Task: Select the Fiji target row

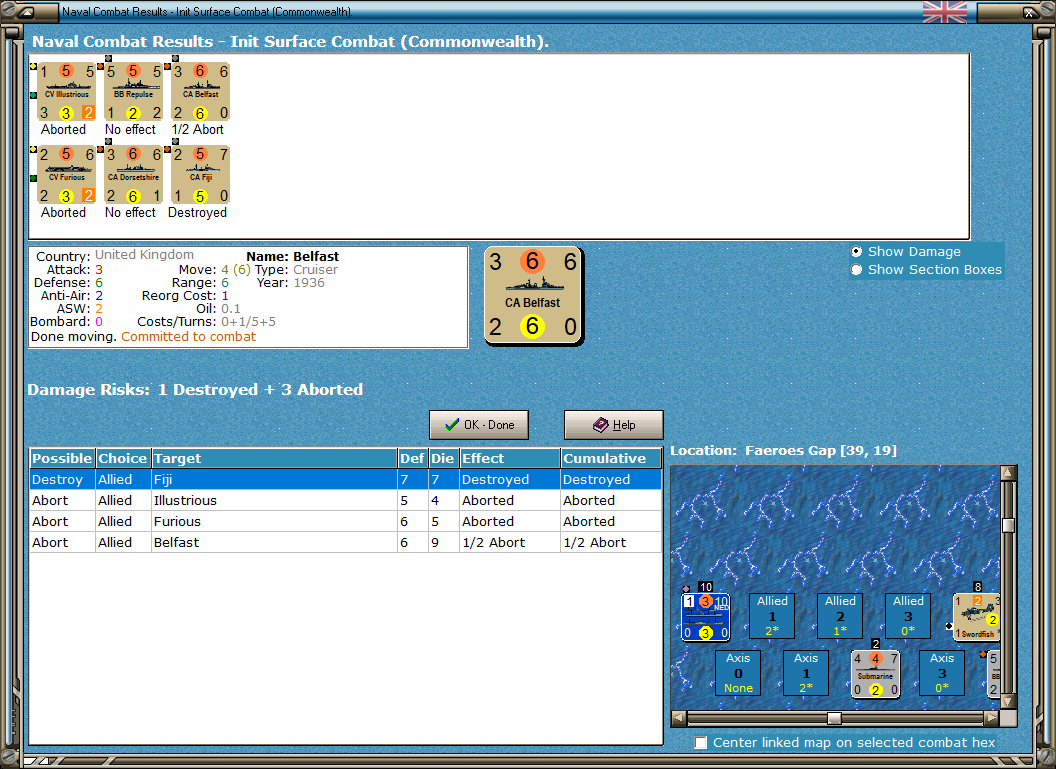Action: [x=345, y=479]
